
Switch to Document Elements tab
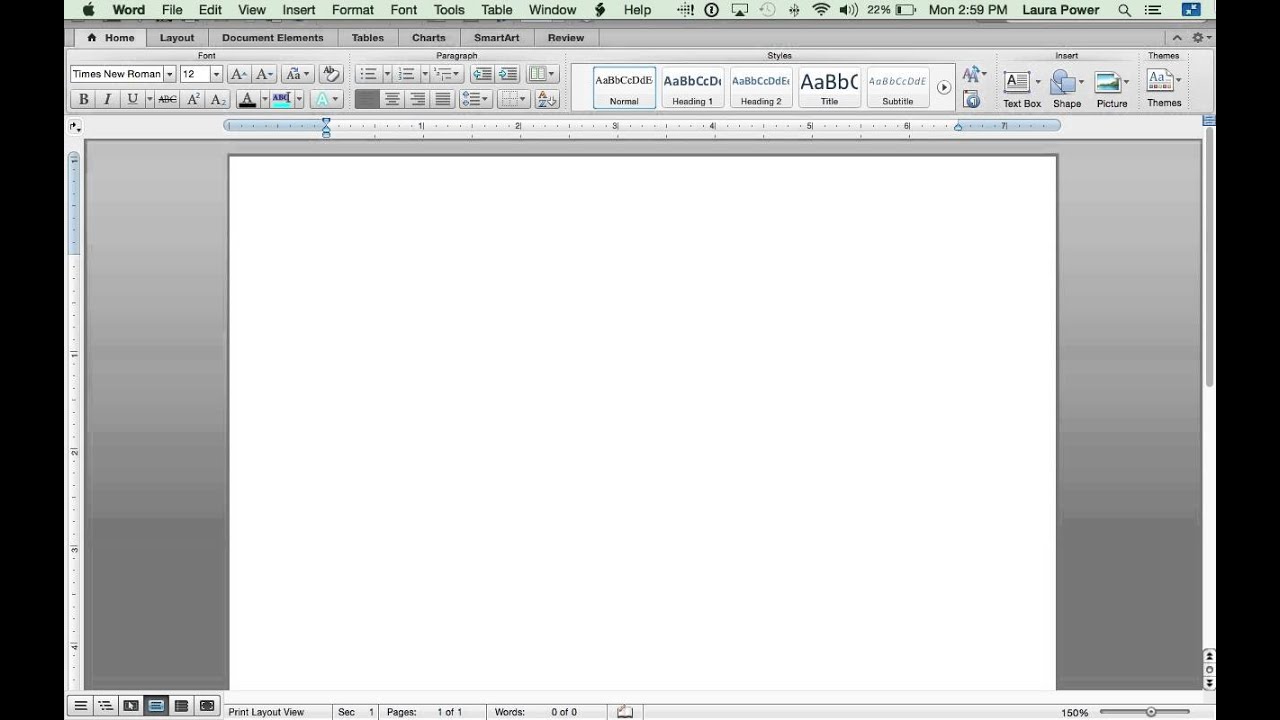click(x=272, y=38)
